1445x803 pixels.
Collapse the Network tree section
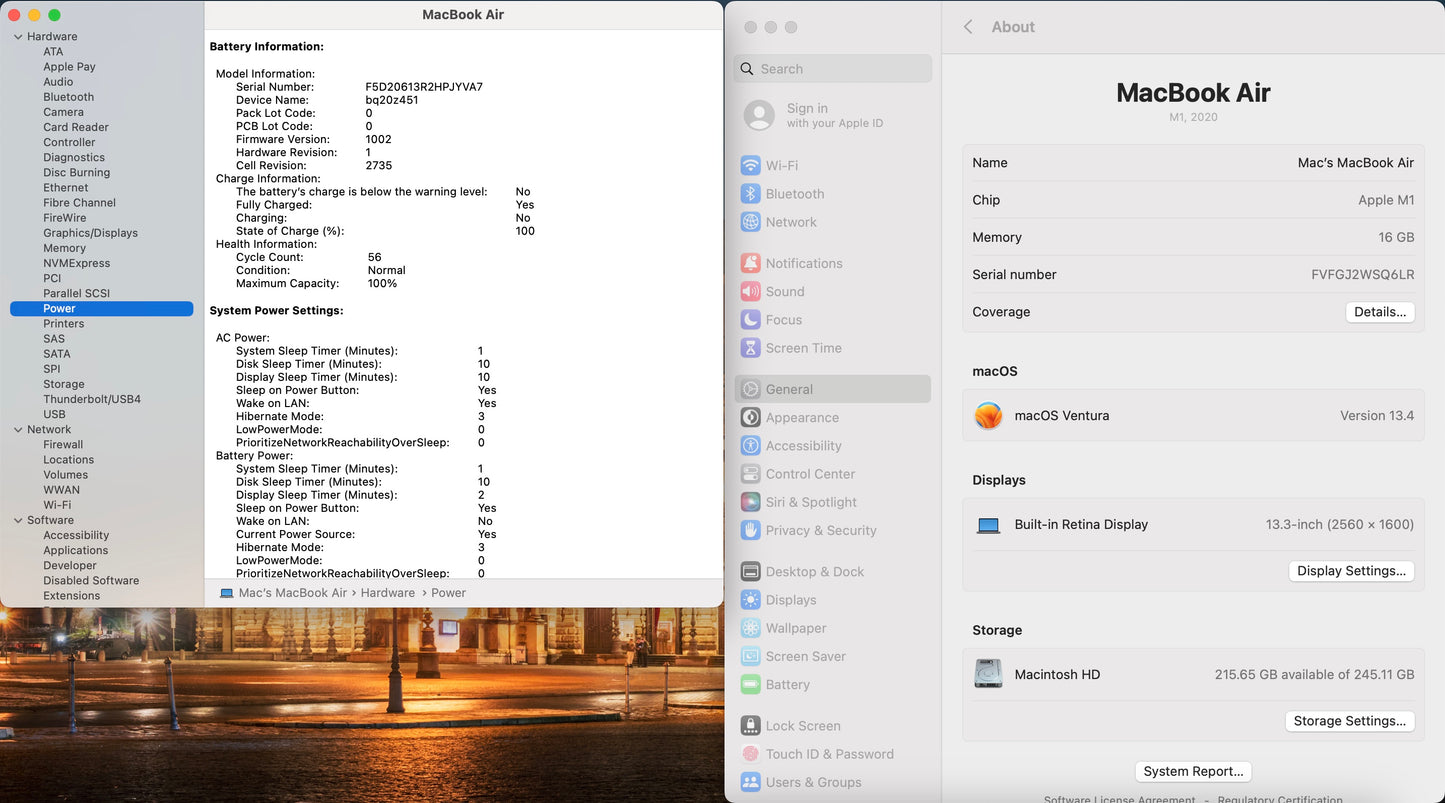18,430
